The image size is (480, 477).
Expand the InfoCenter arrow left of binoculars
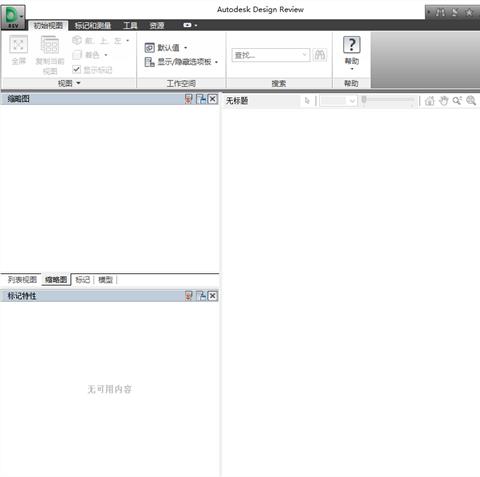pos(429,13)
